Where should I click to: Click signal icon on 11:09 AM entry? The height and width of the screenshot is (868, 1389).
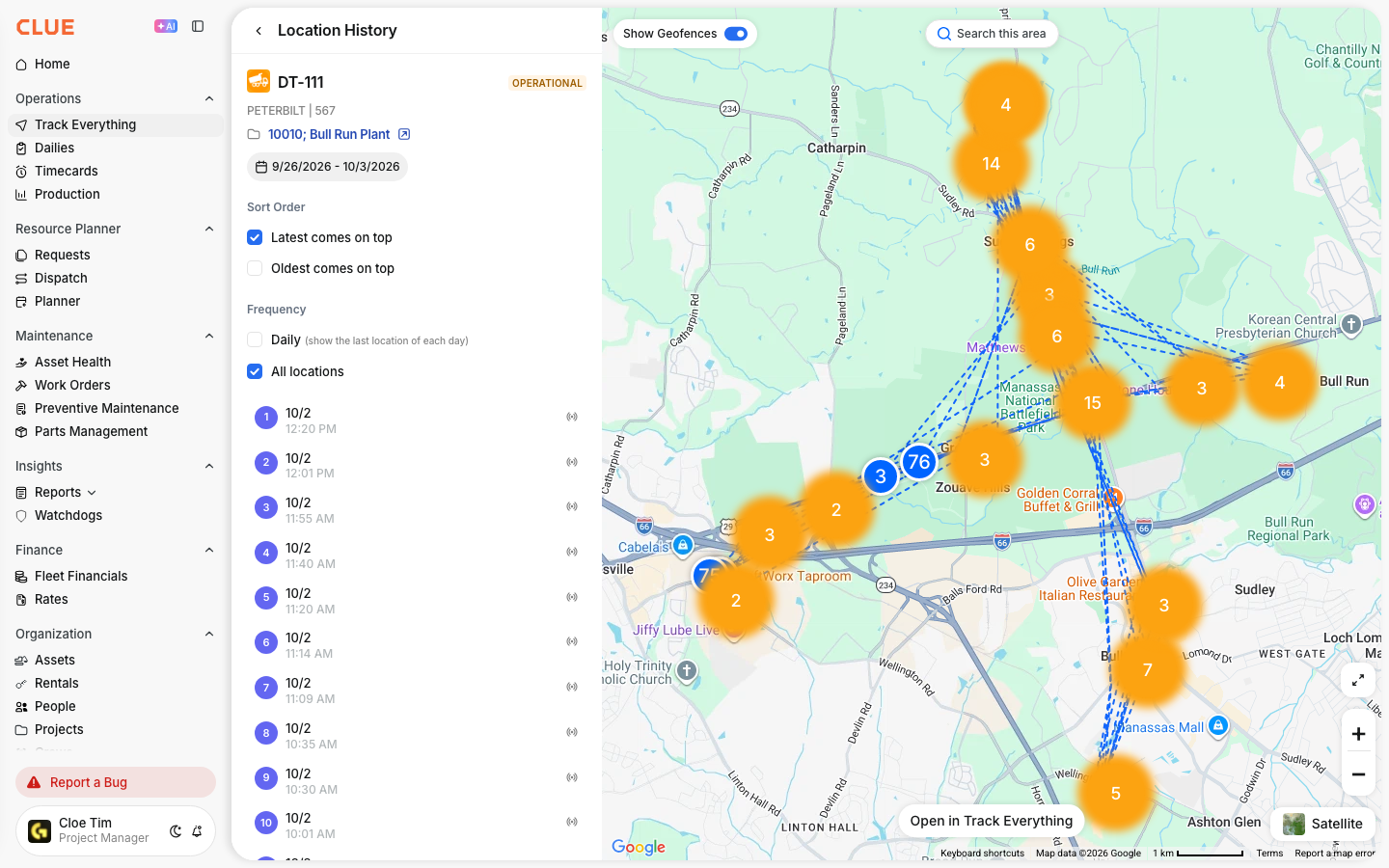tap(572, 687)
